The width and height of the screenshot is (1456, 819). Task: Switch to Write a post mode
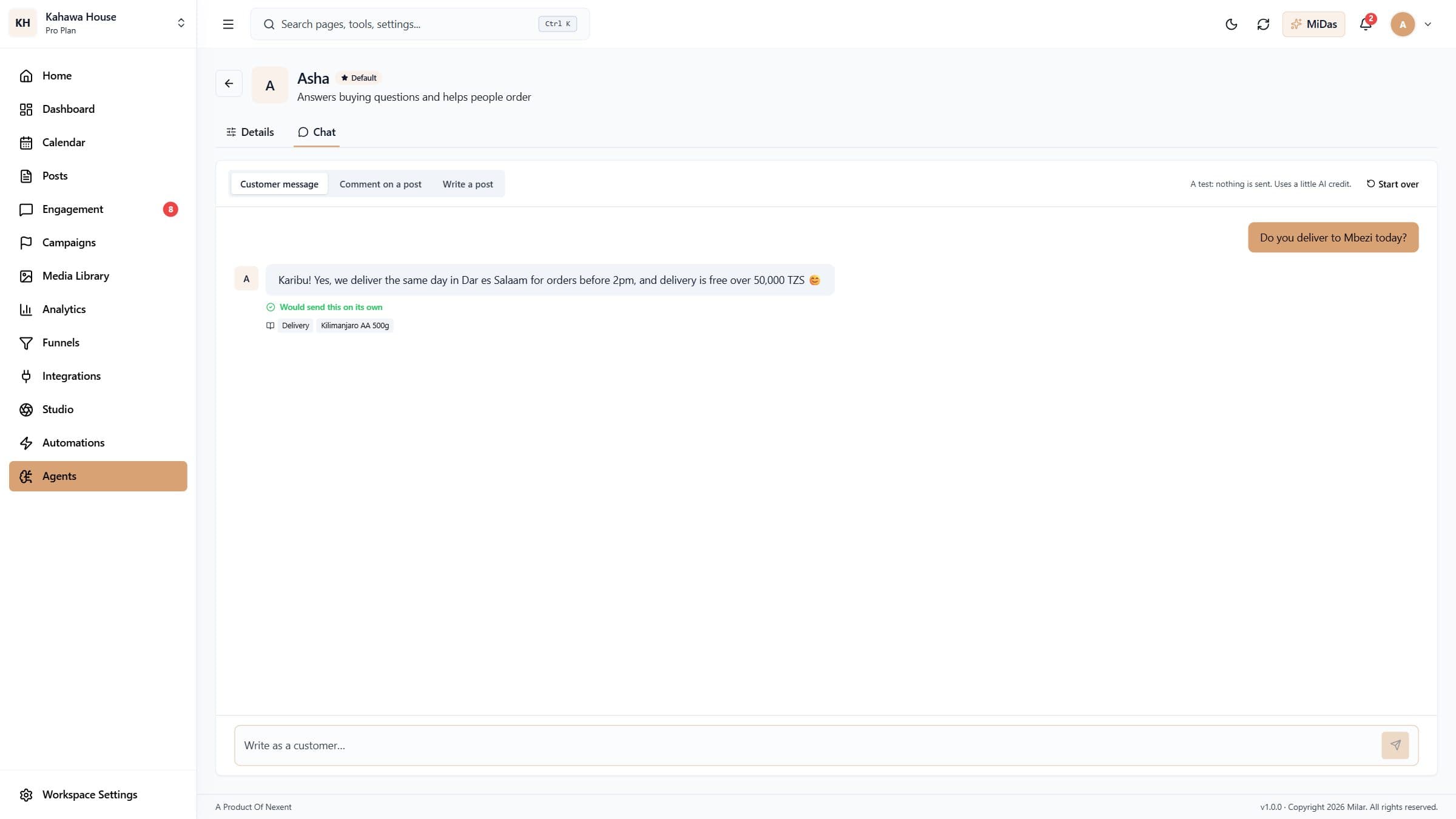point(468,184)
